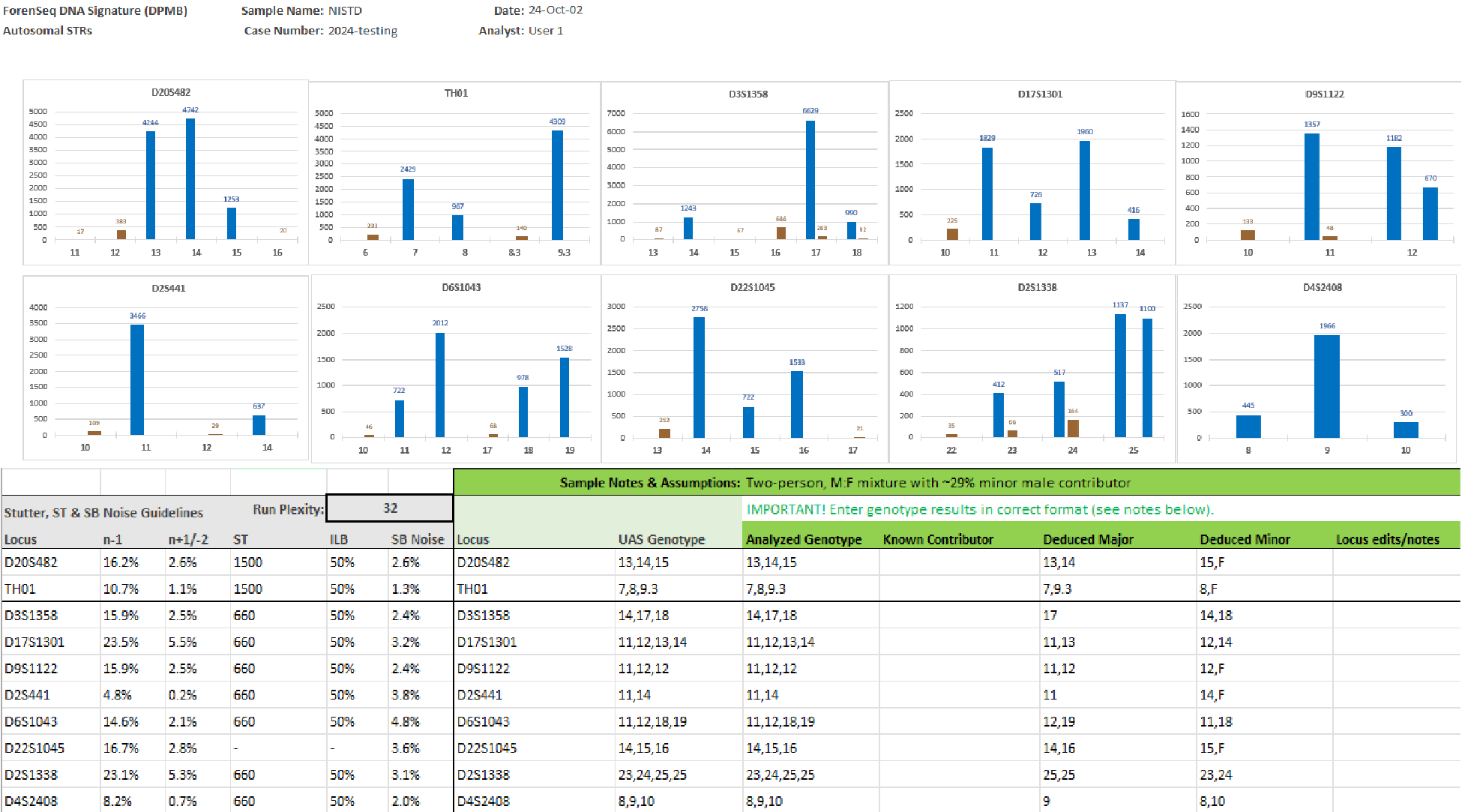Select the Analyzed Genotype column header
This screenshot has width=1462, height=812.
[804, 539]
